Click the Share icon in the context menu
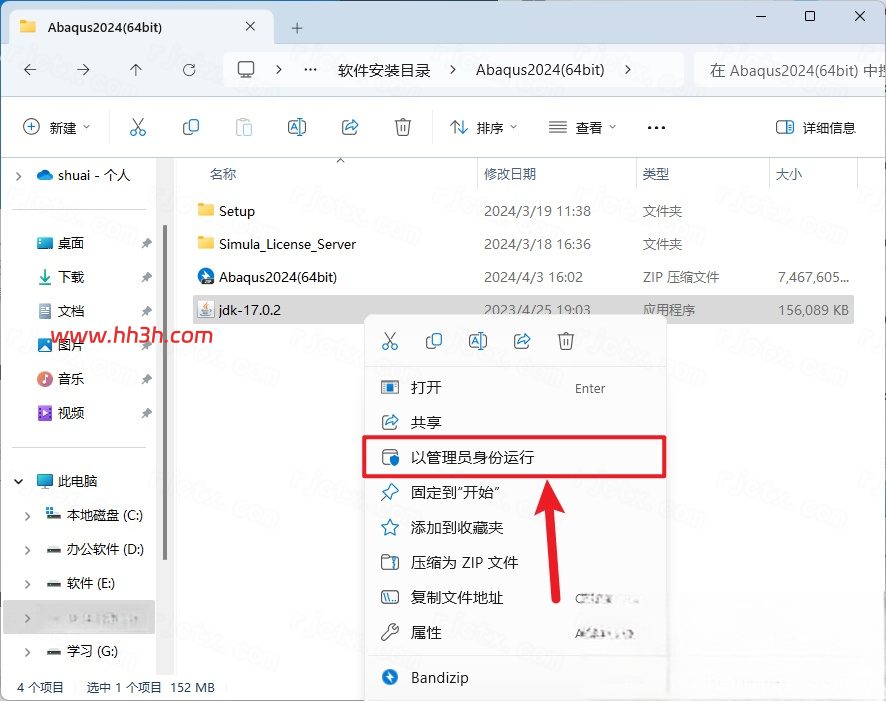This screenshot has height=701, width=886. tap(522, 341)
